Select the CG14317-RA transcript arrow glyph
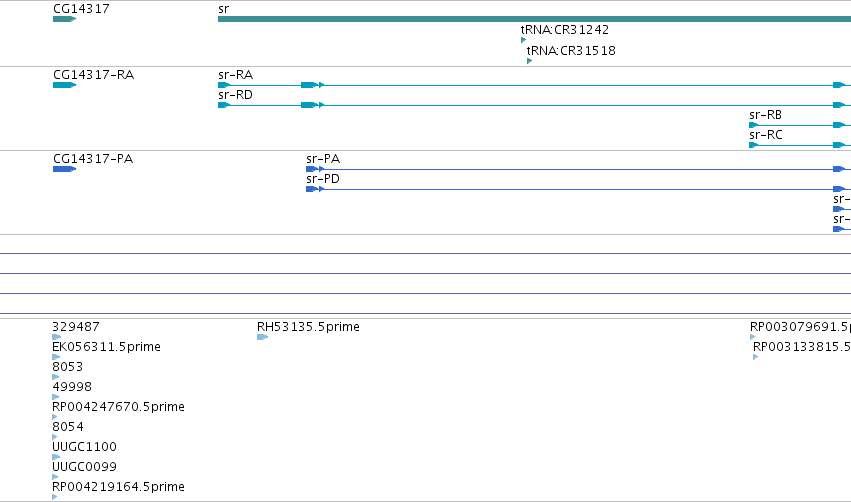851x502 pixels. click(65, 85)
